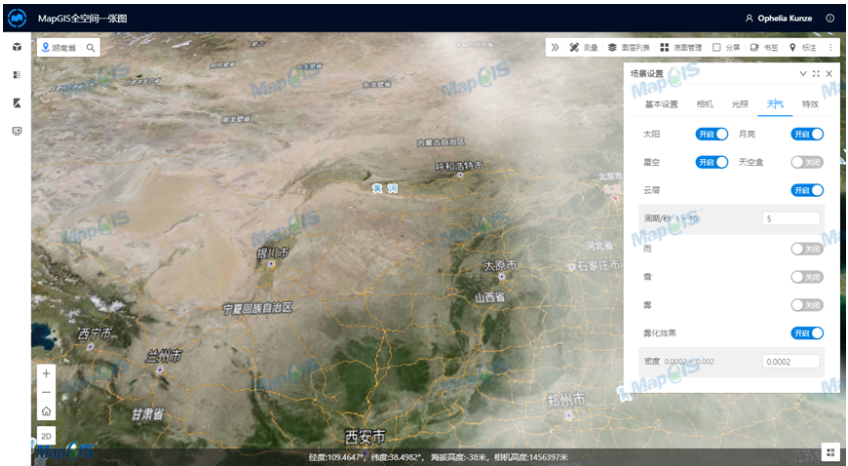Toggle the 月亮 moon switch
848x466 pixels.
pos(807,134)
